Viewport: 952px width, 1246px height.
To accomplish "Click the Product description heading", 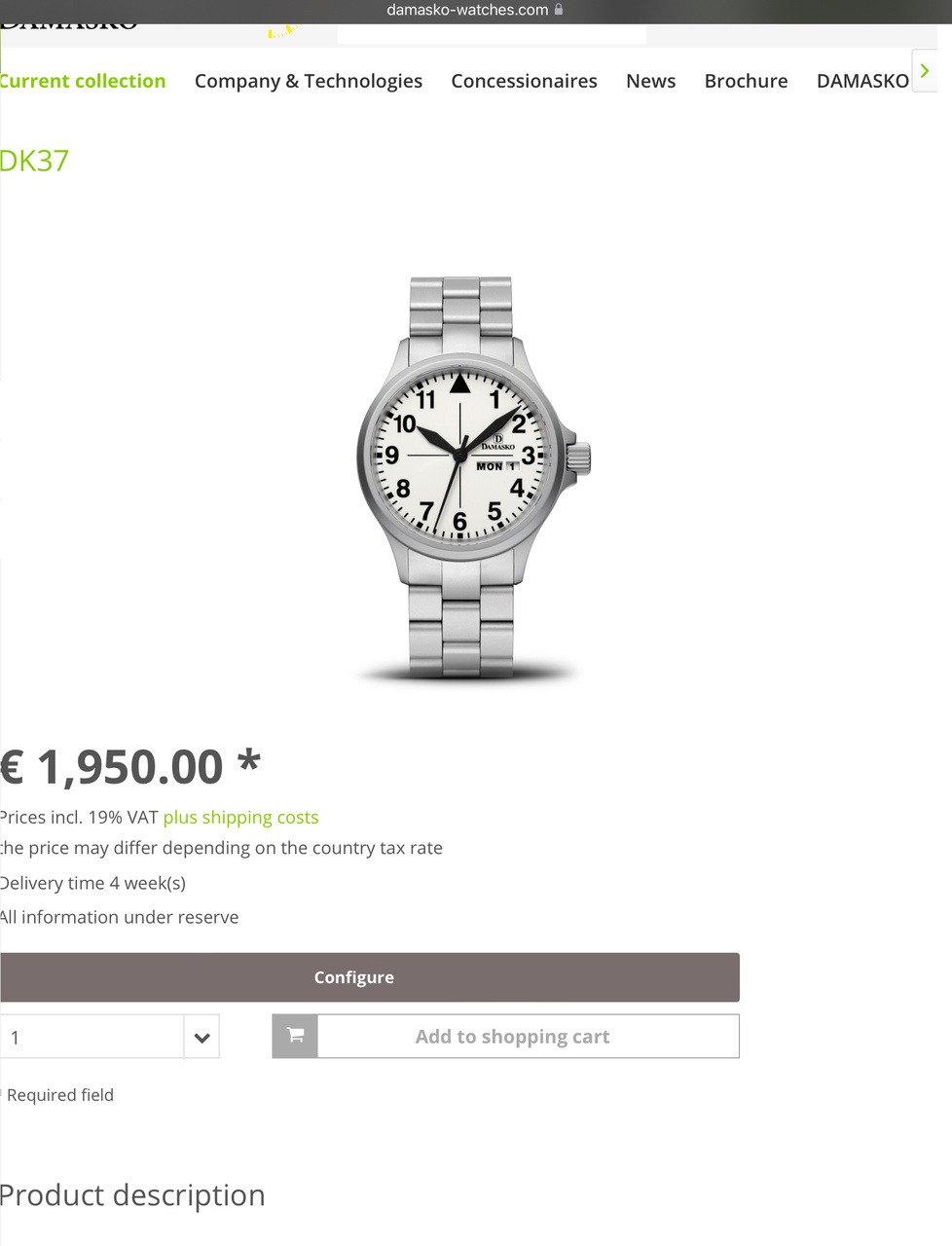I will pyautogui.click(x=132, y=1195).
